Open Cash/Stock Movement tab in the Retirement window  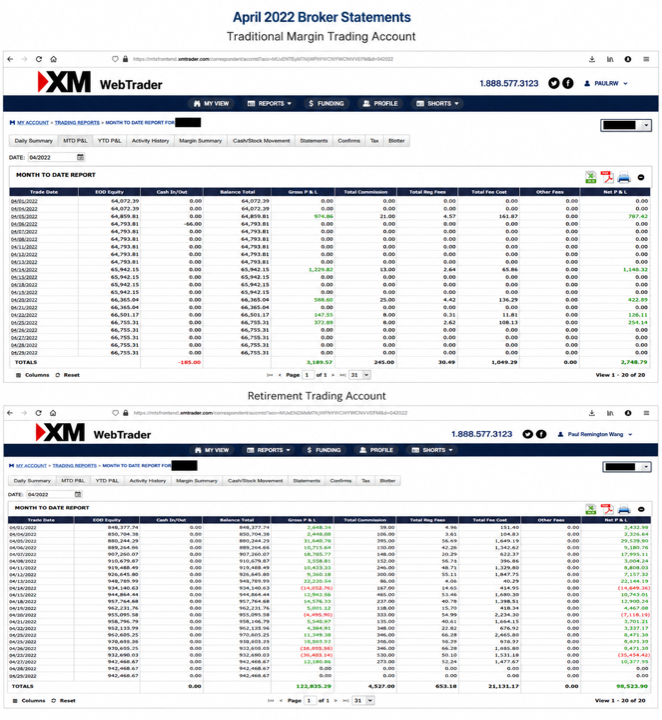coord(255,481)
